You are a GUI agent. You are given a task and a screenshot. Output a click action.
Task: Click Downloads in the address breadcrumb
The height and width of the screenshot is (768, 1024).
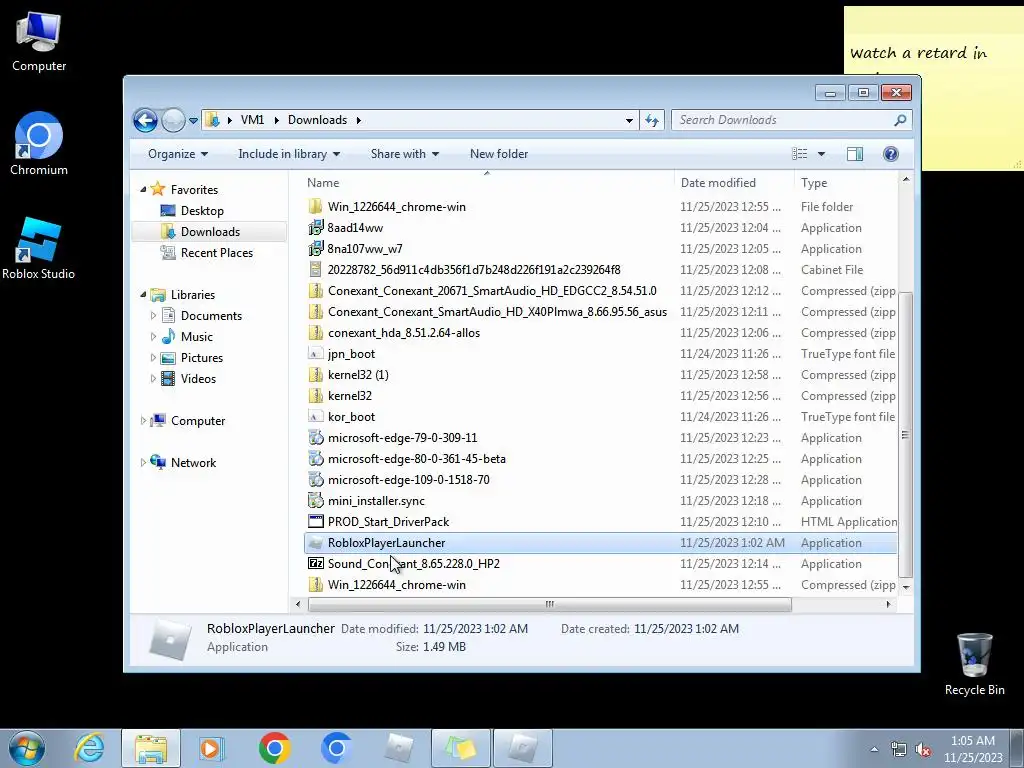click(x=317, y=120)
